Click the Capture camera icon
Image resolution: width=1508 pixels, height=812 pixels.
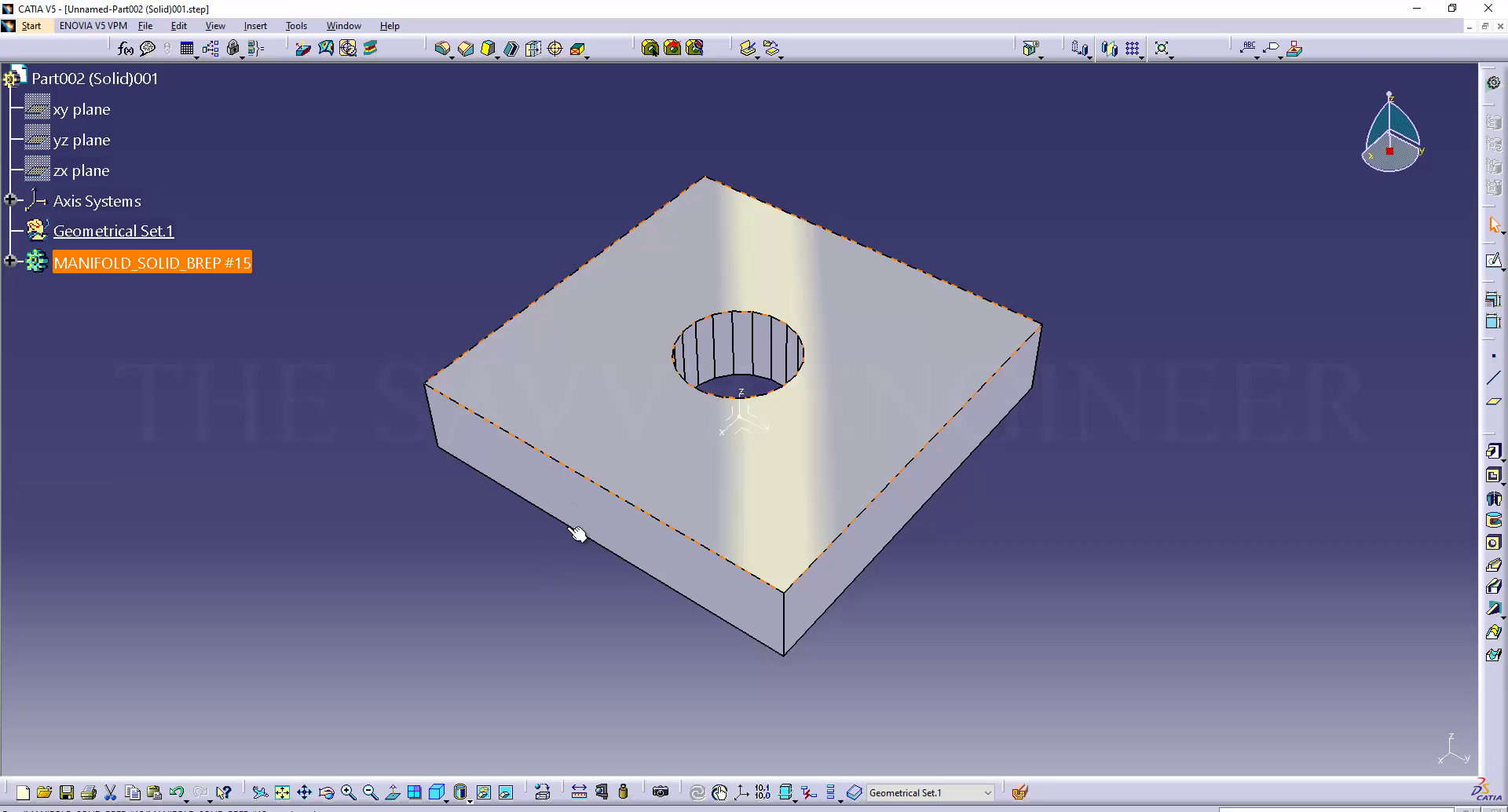(661, 792)
